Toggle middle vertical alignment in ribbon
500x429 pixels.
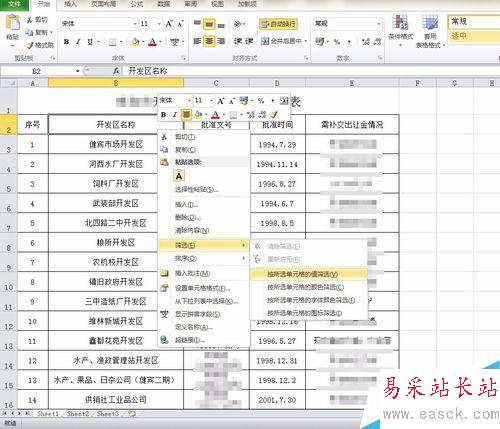[209, 23]
